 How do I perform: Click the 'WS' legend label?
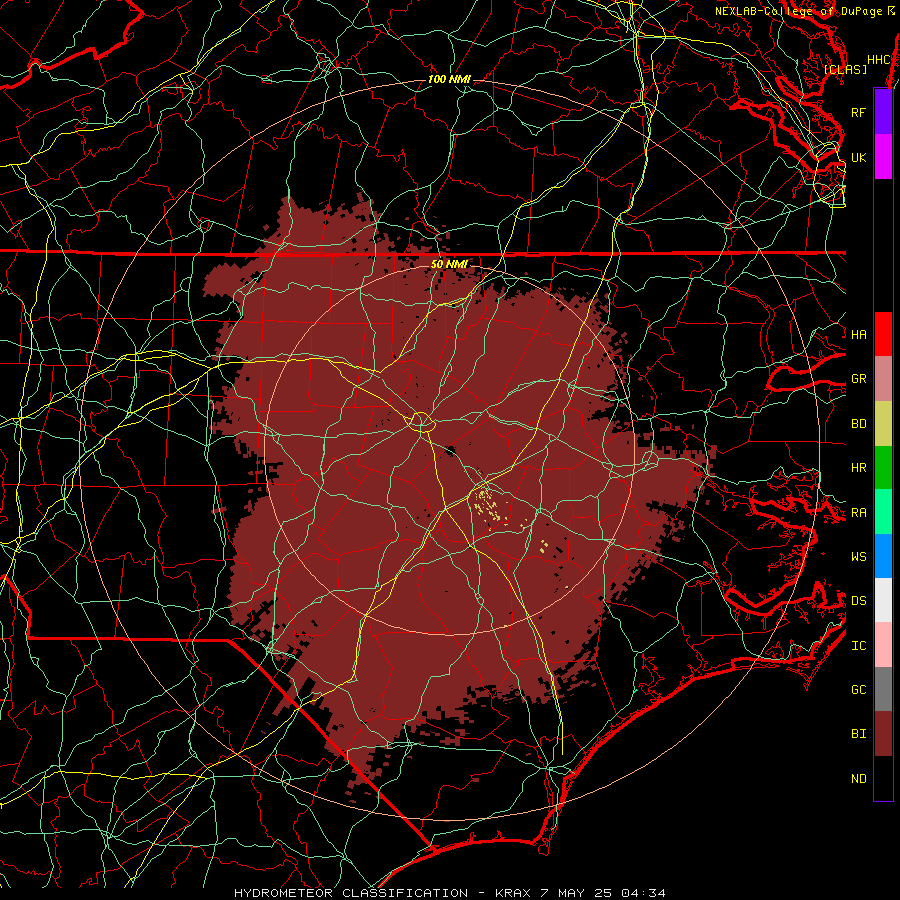858,556
